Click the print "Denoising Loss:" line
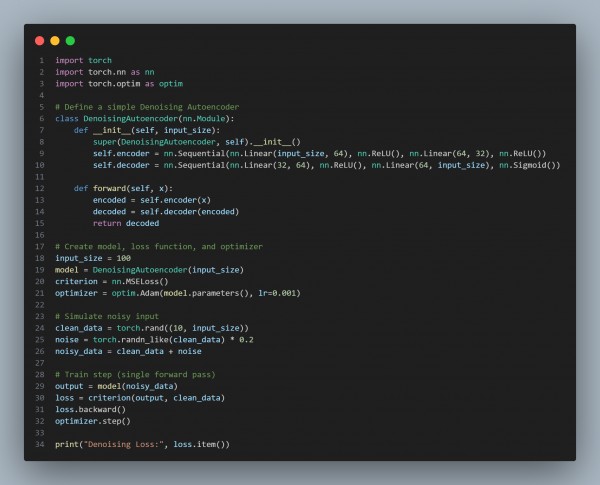 pos(142,444)
